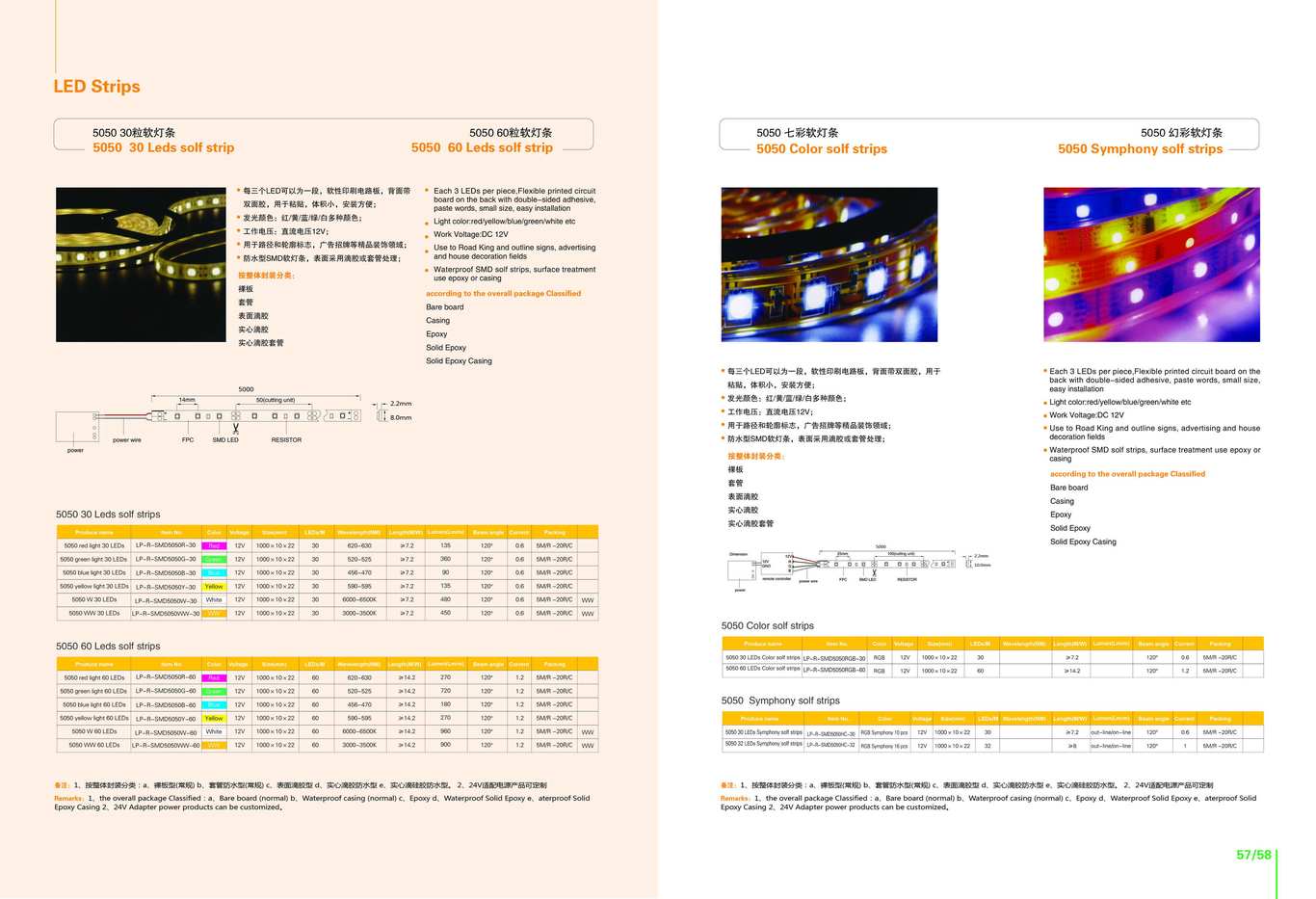Click wavelength '6000-6500K' in 30 LEDs table
1316x899 pixels.
coord(359,599)
